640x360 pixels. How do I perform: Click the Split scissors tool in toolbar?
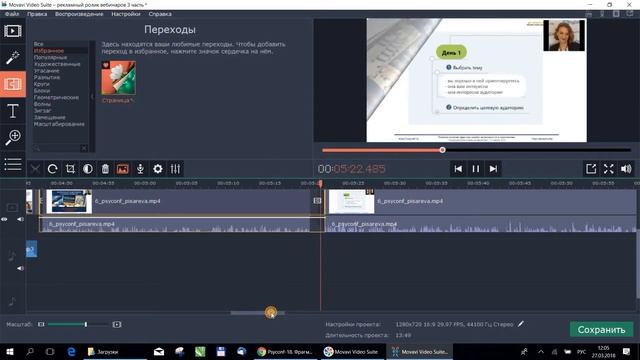click(x=36, y=169)
